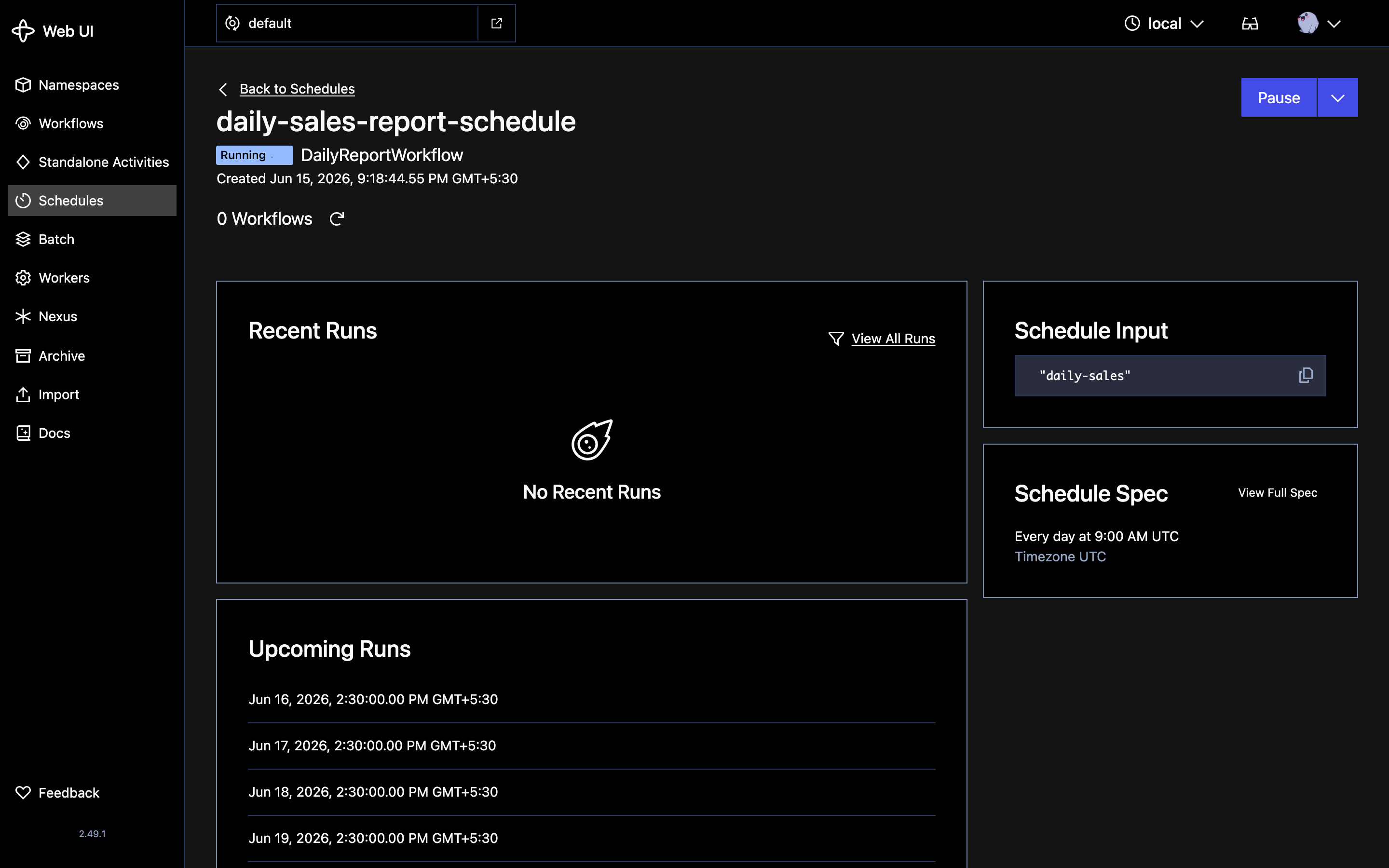Open namespace in new tab icon

[496, 23]
